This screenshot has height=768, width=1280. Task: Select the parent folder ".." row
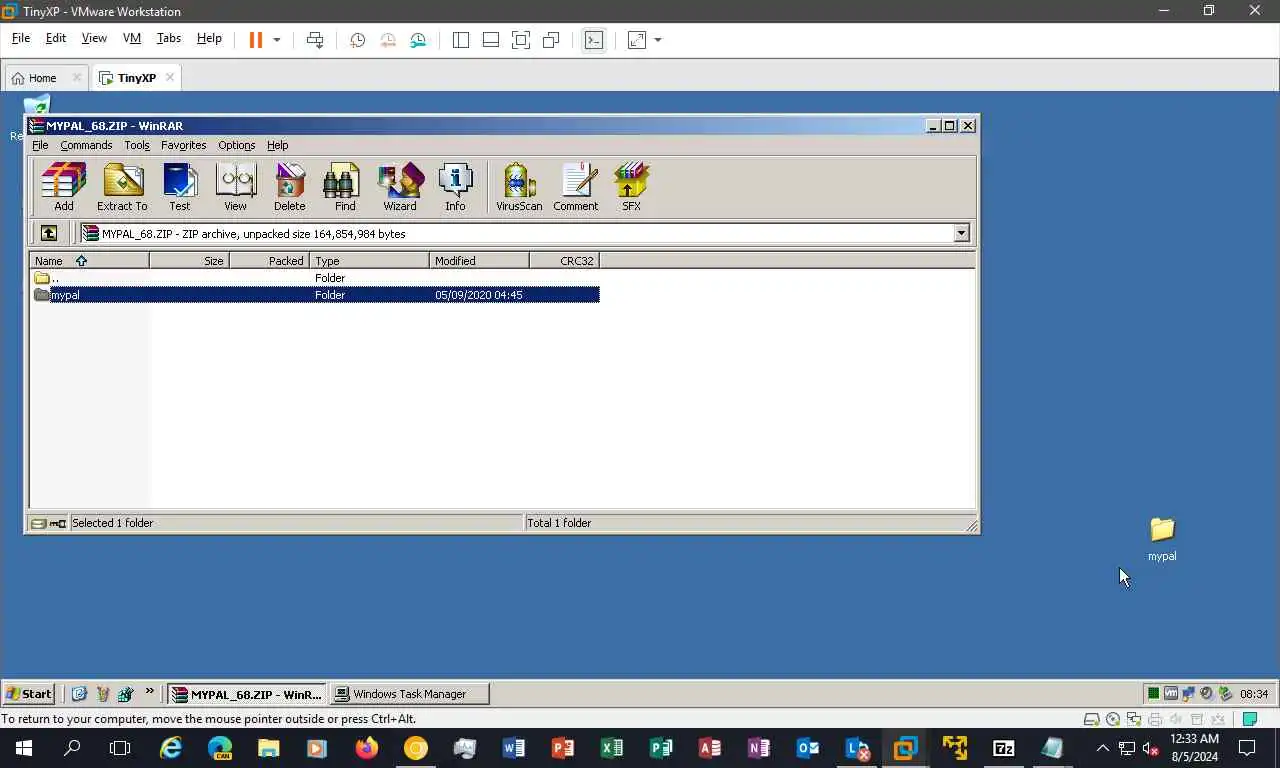pos(315,278)
